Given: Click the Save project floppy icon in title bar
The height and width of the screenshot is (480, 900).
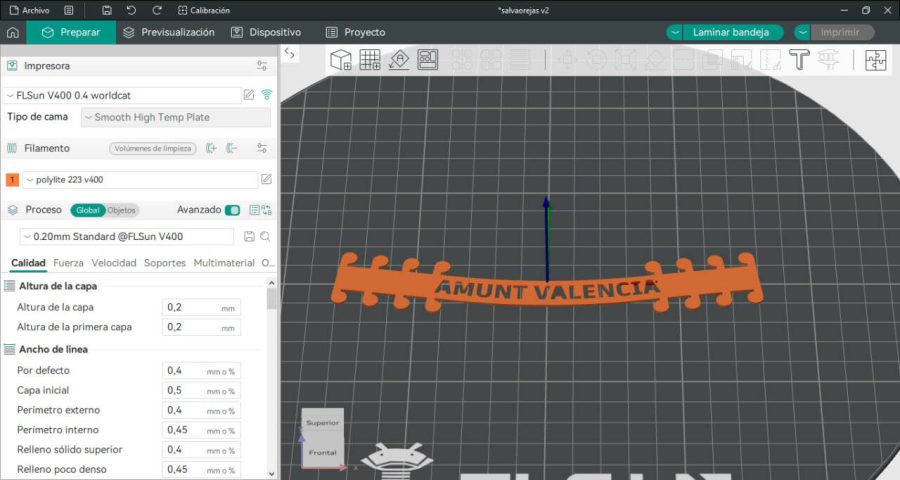Looking at the screenshot, I should tap(106, 10).
